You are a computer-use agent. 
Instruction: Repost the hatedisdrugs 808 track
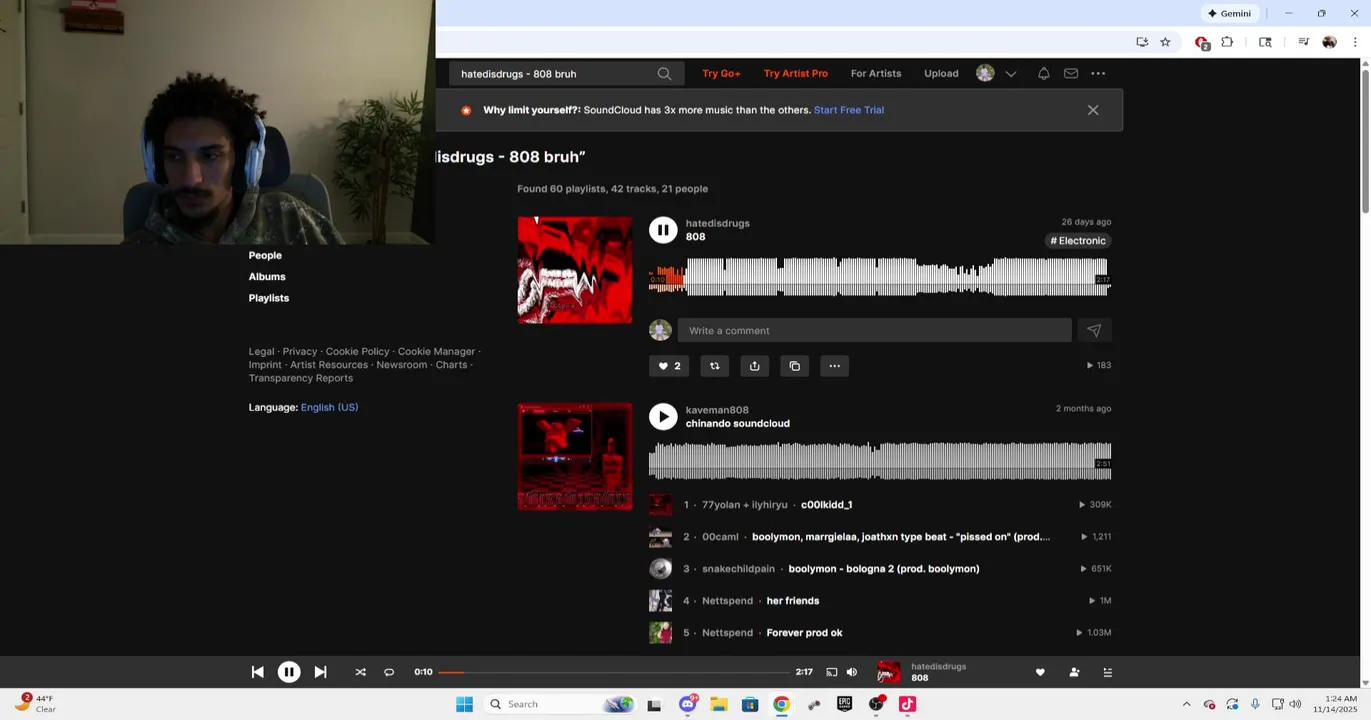click(x=715, y=366)
